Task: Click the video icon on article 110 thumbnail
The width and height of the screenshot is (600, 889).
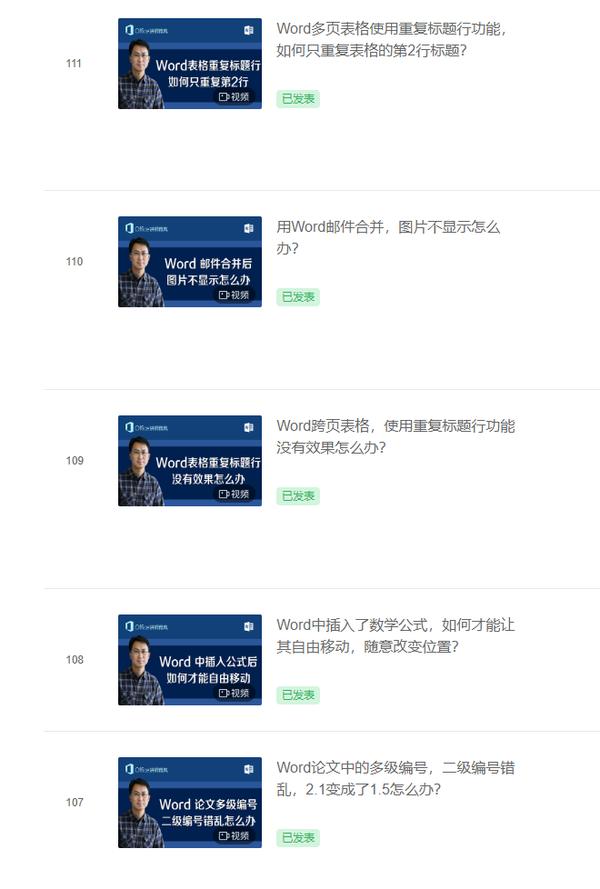Action: [x=223, y=295]
